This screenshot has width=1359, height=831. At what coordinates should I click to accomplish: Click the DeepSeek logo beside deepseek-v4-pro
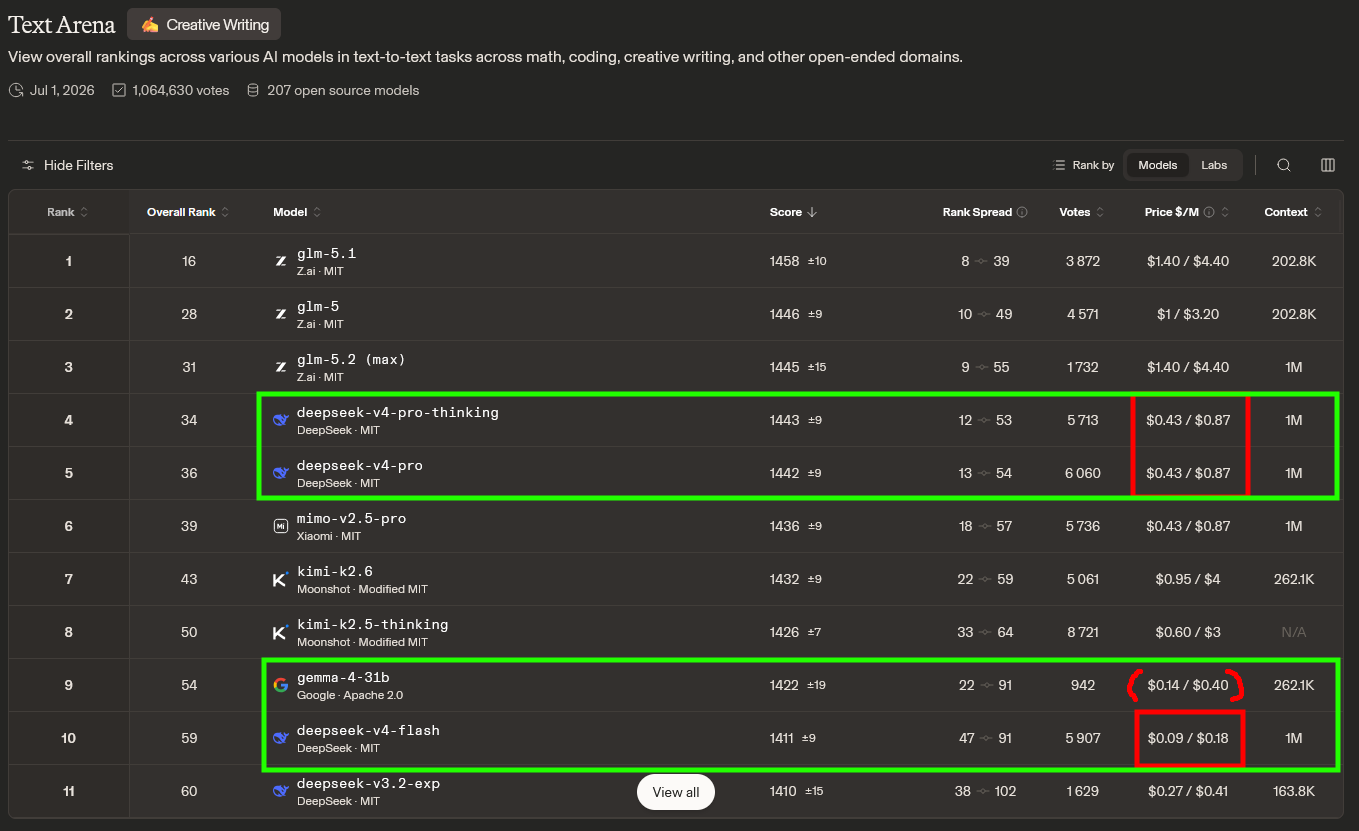click(x=281, y=473)
